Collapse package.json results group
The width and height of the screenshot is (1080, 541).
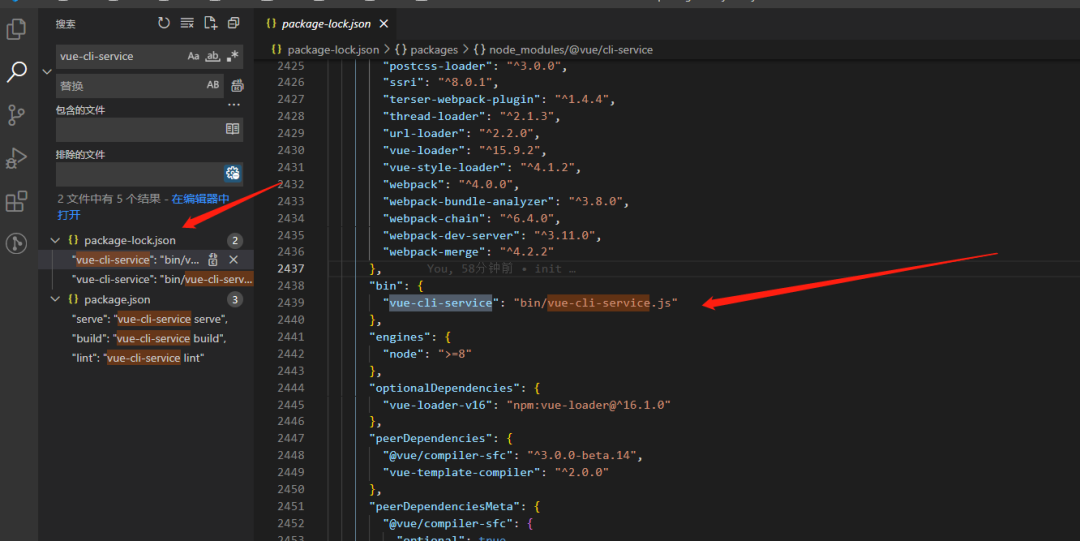pos(55,299)
